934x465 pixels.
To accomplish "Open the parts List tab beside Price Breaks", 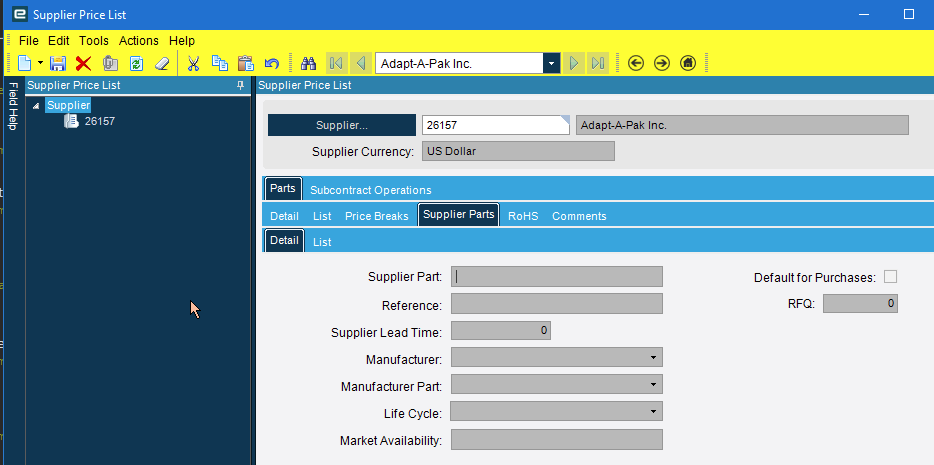I will 322,216.
